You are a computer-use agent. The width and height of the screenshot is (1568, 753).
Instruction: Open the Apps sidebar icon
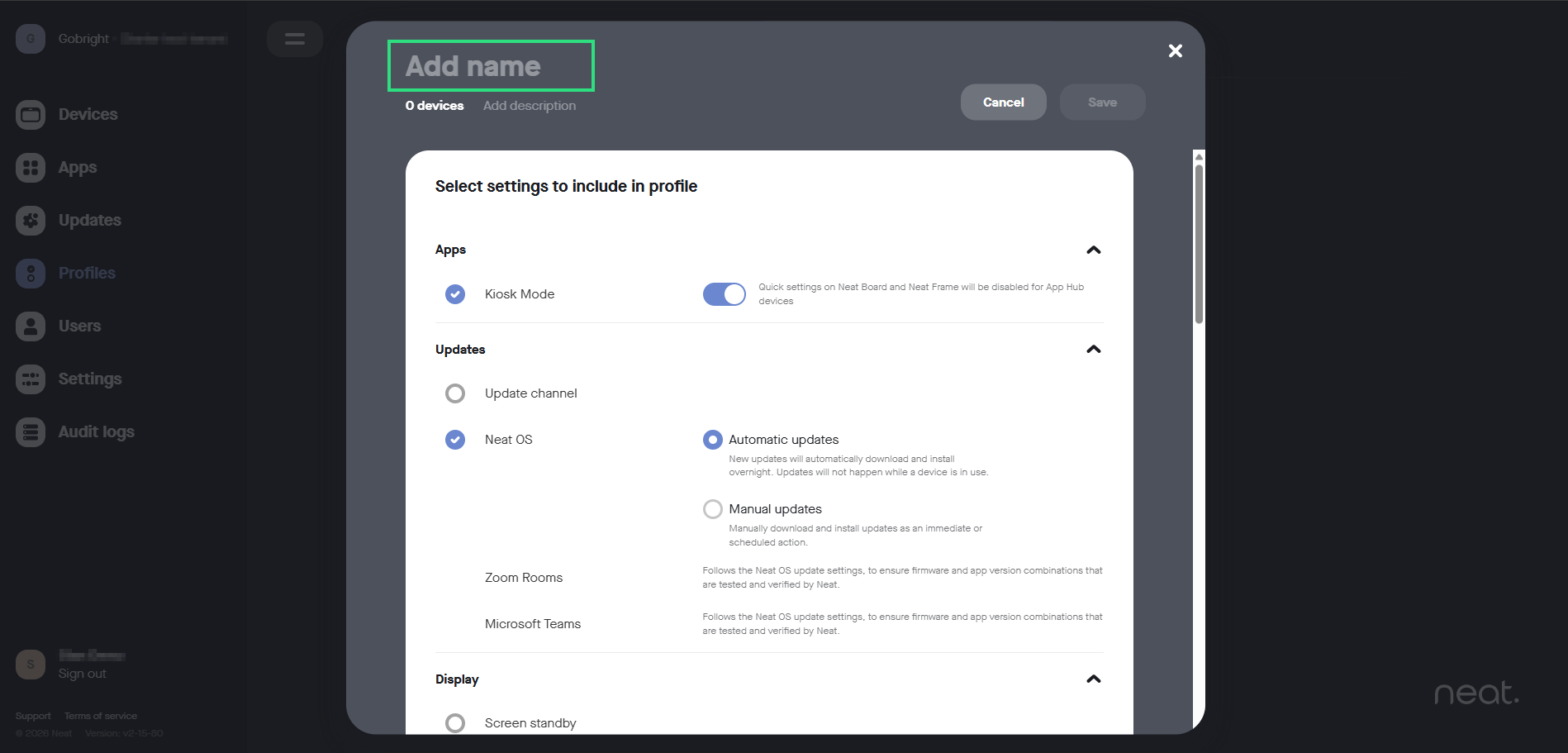click(31, 168)
